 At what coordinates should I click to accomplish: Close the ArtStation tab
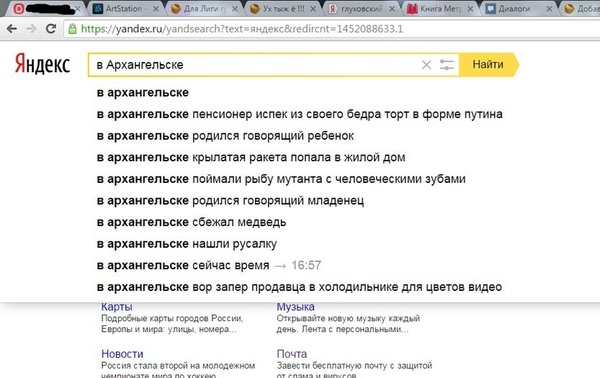(156, 9)
